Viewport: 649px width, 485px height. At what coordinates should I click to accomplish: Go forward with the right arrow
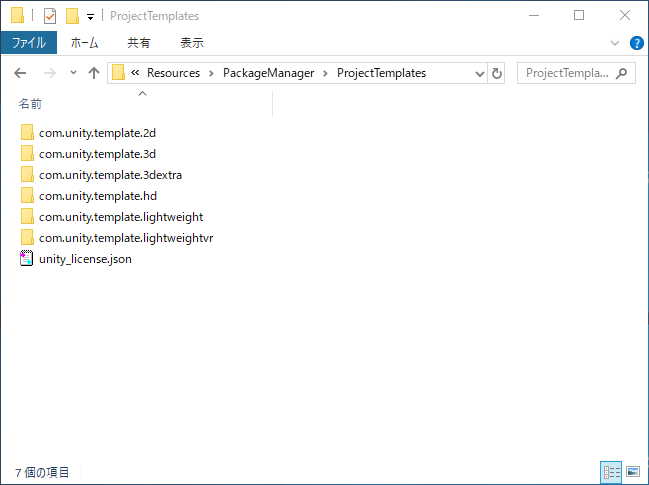[50, 73]
